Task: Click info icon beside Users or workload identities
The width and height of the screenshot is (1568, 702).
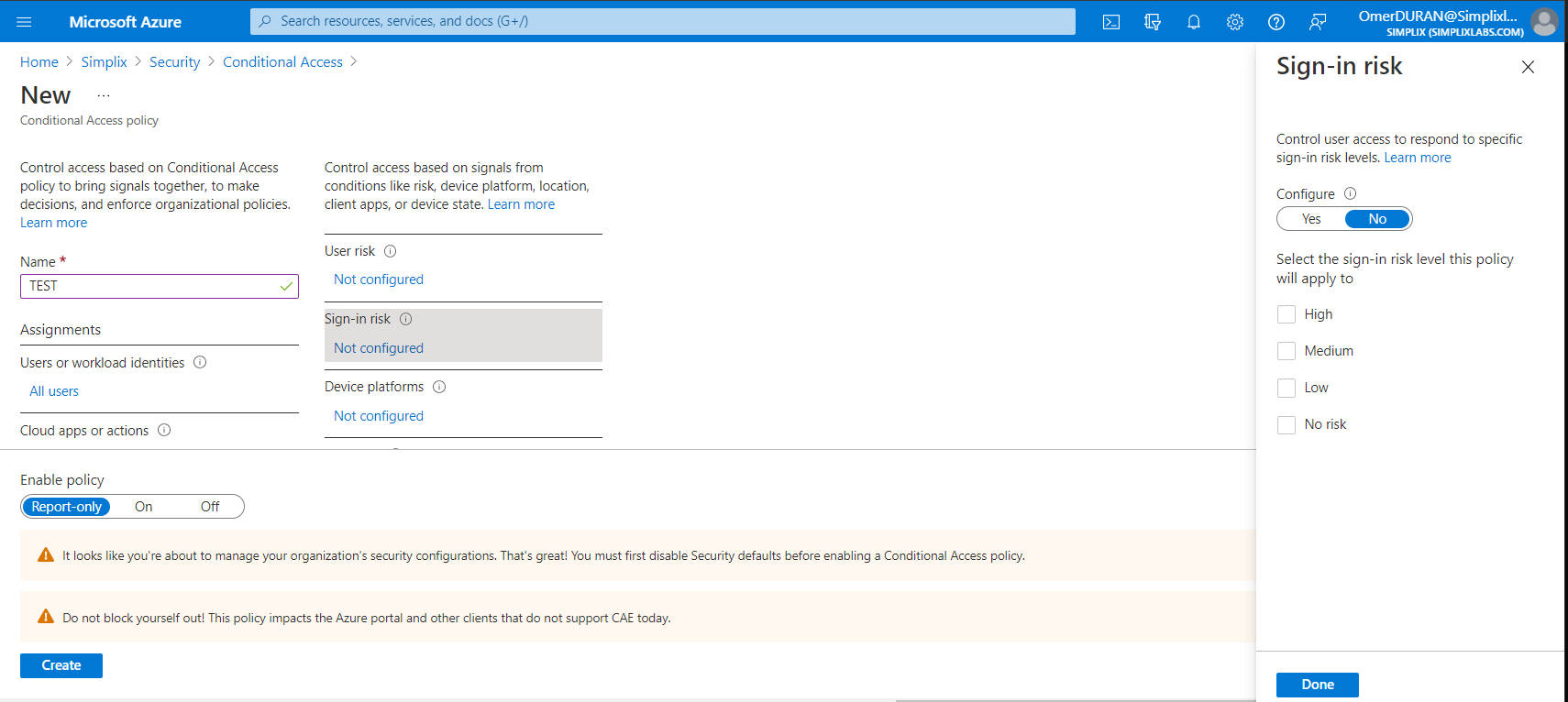Action: pyautogui.click(x=200, y=362)
